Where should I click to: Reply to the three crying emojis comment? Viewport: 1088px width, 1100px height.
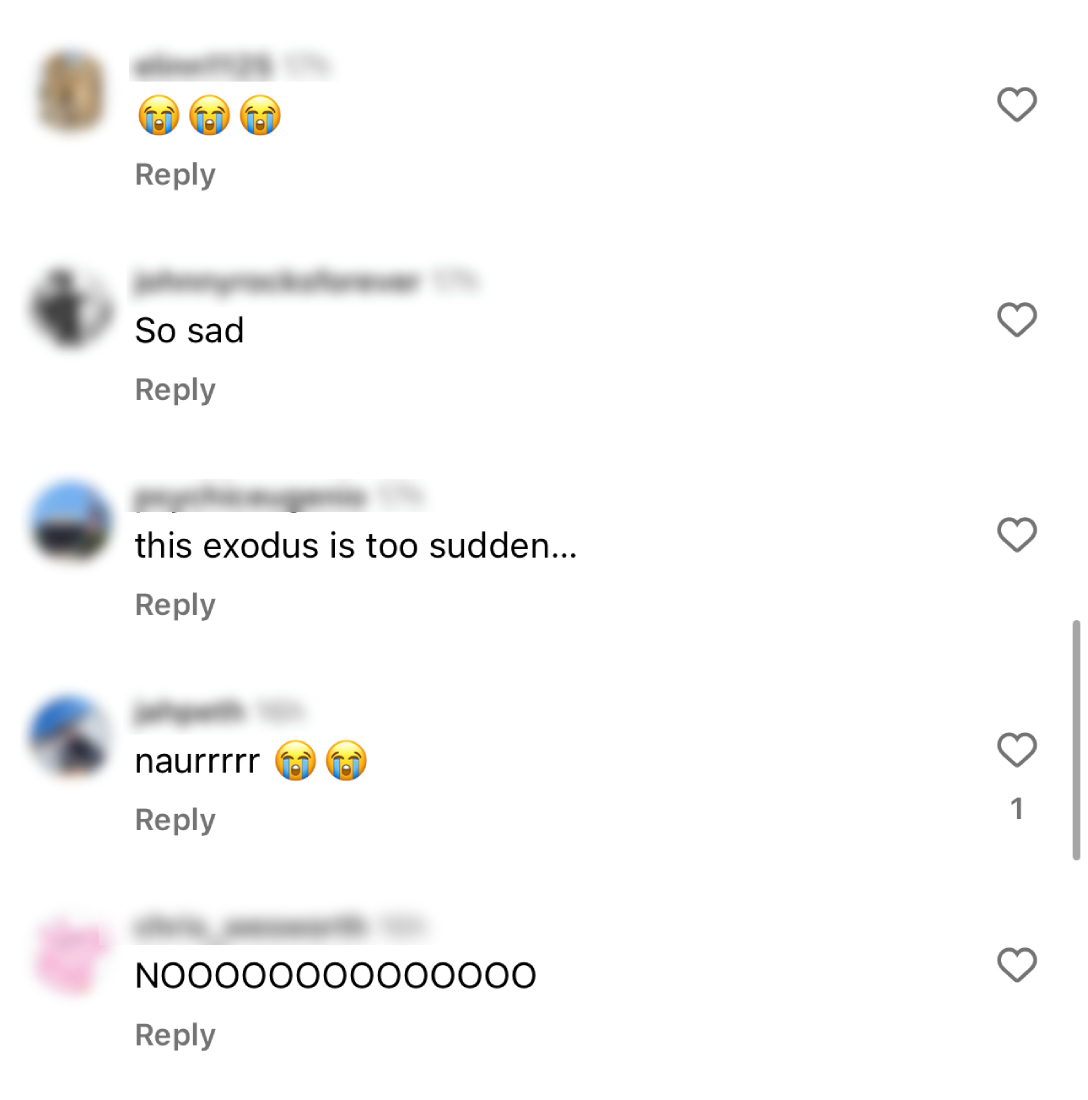(175, 175)
